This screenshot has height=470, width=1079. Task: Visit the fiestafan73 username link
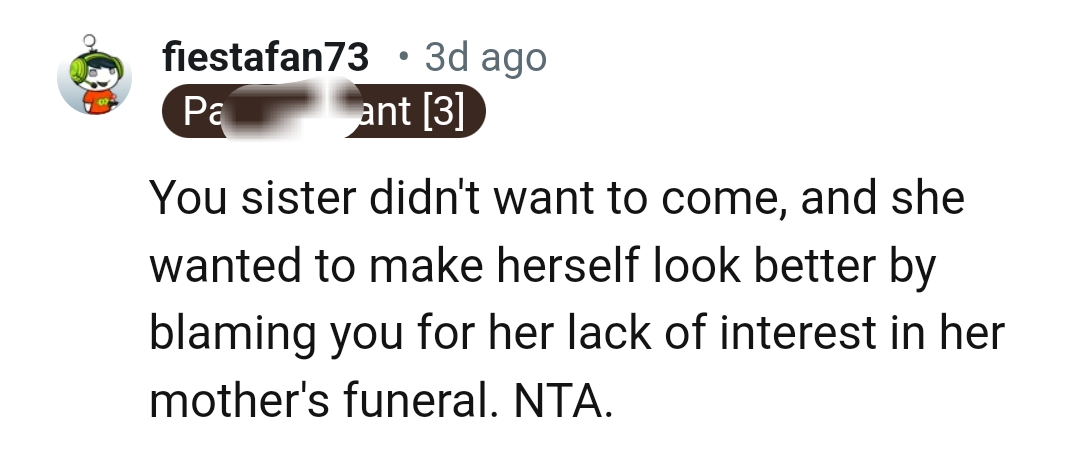tap(266, 56)
